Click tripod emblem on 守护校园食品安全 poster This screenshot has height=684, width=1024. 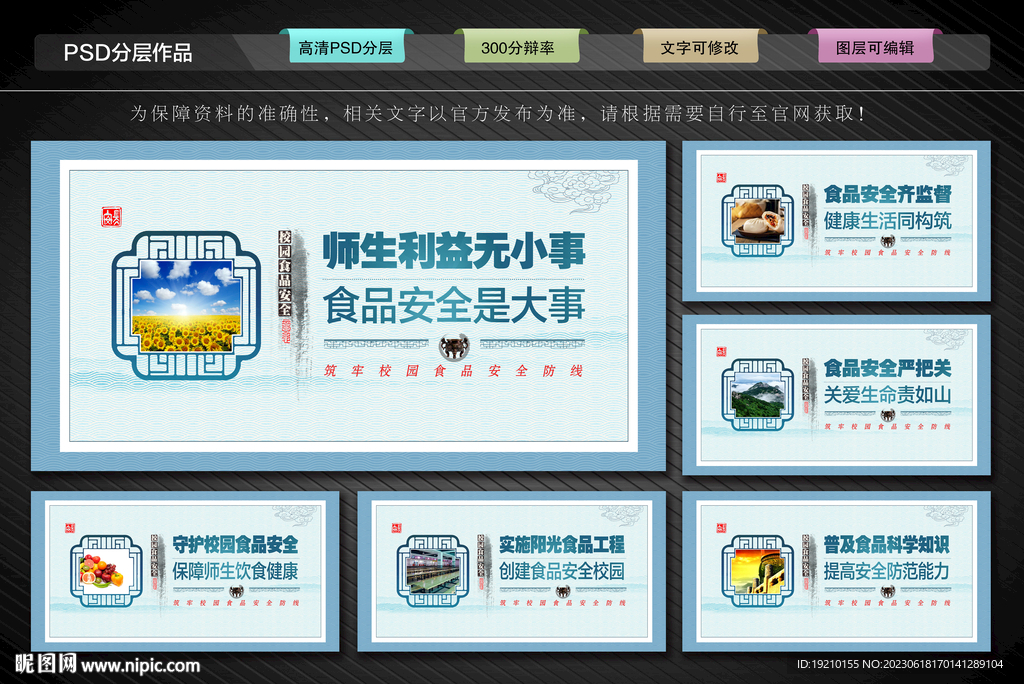tap(236, 591)
